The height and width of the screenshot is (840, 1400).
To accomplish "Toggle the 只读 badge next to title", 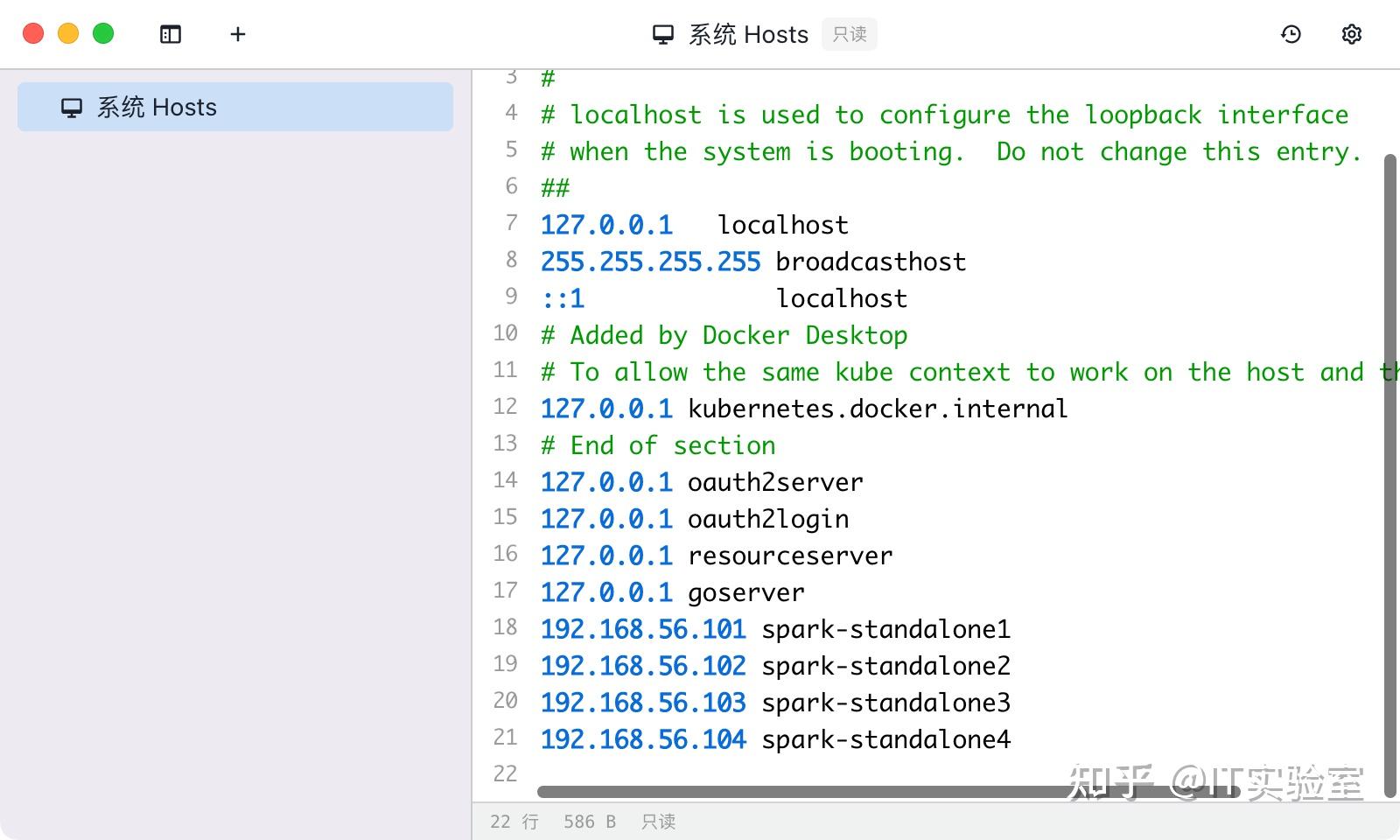I will 849,34.
